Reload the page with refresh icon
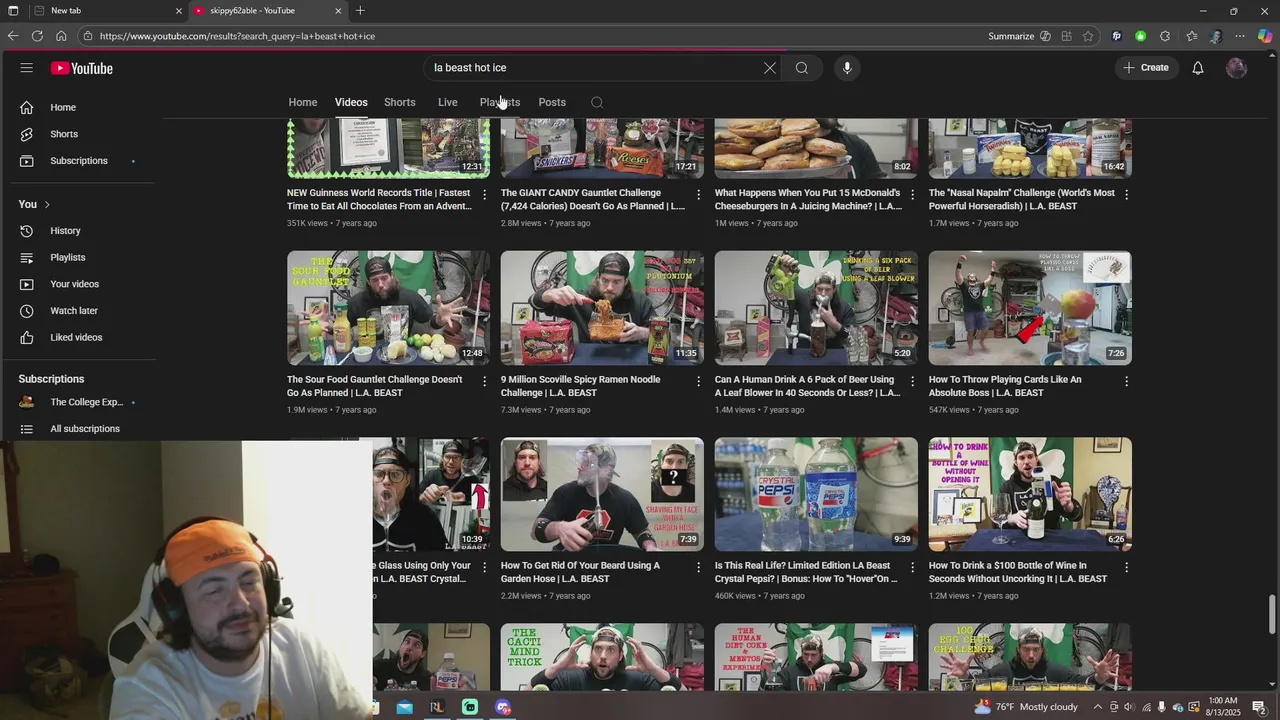 [x=37, y=36]
